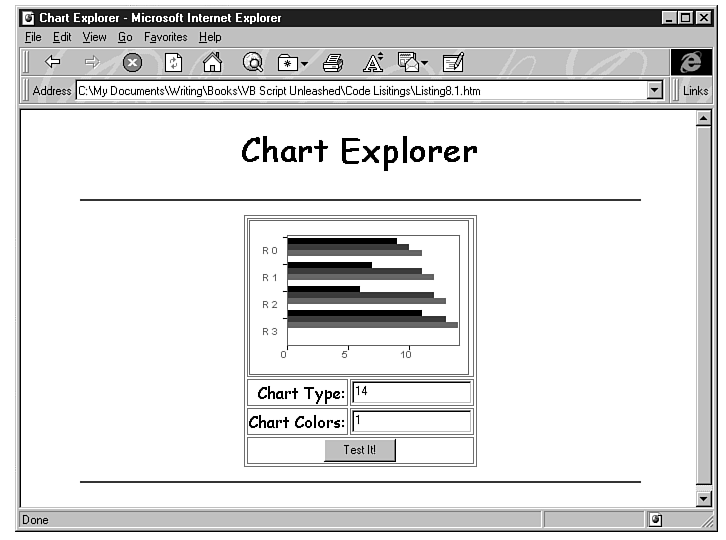The image size is (726, 540).
Task: Refresh the current page
Action: click(172, 63)
